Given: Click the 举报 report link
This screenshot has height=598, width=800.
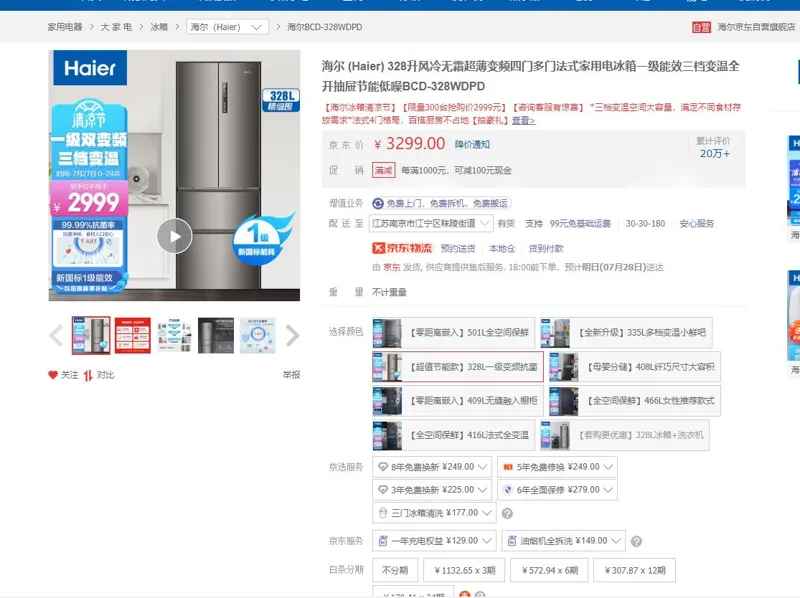Looking at the screenshot, I should pos(291,375).
